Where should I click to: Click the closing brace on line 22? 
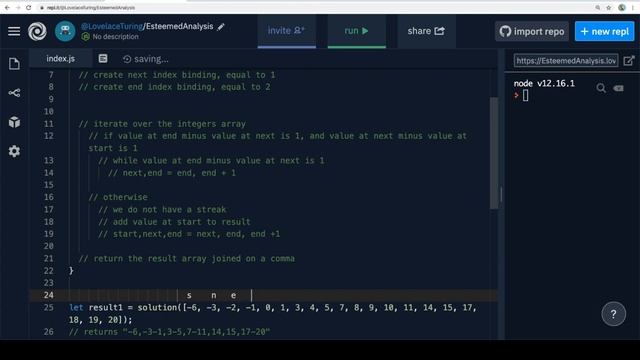pyautogui.click(x=71, y=271)
